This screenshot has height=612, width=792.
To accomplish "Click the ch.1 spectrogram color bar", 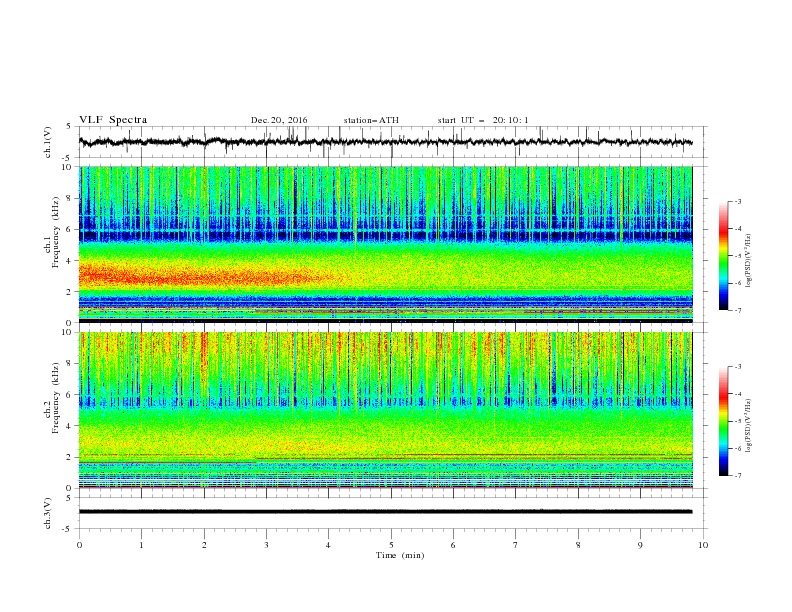I will pos(723,256).
